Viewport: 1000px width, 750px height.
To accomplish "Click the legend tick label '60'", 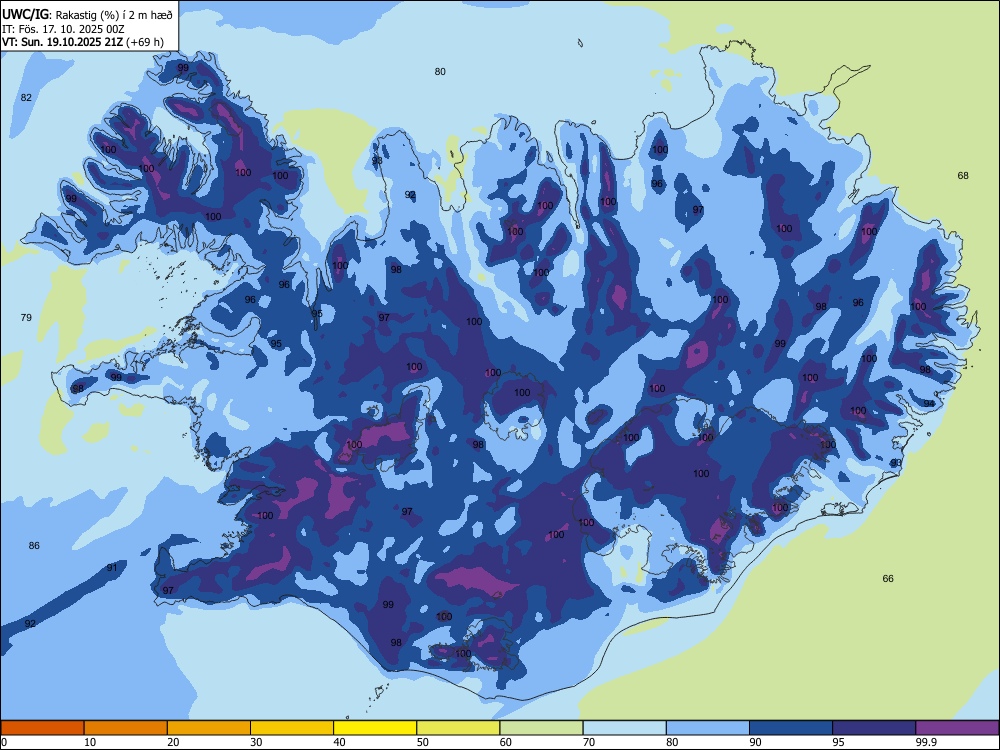I will 506,742.
